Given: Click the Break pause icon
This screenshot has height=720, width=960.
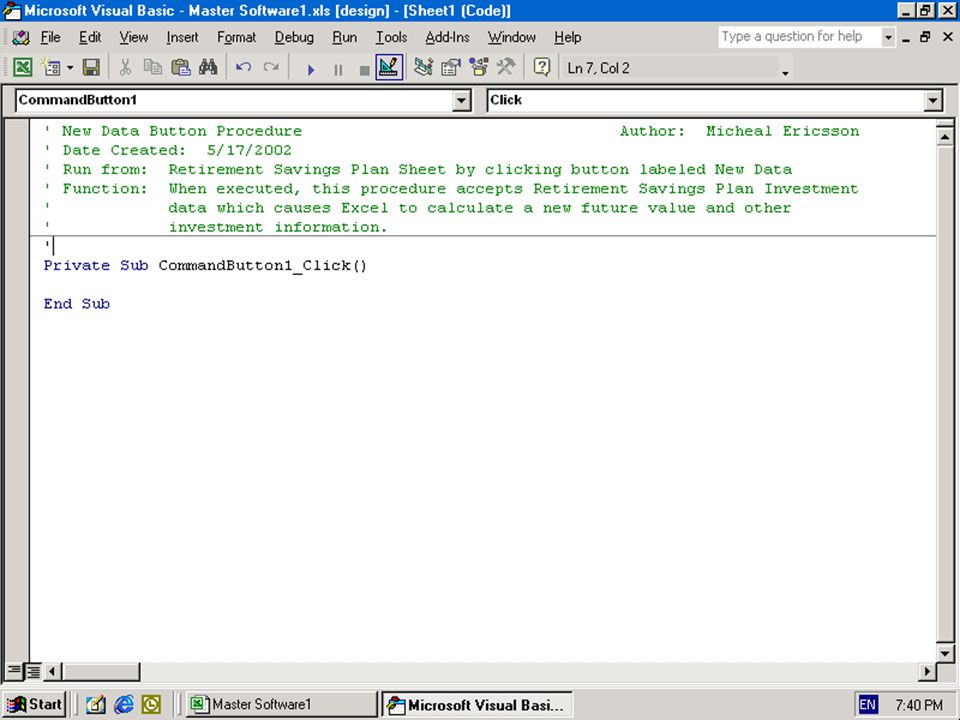Looking at the screenshot, I should pyautogui.click(x=338, y=70).
